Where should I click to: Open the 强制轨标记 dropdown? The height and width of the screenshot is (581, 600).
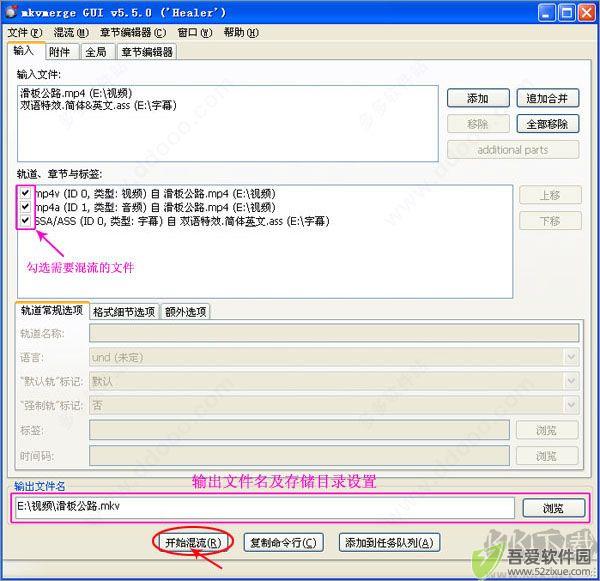[334, 405]
